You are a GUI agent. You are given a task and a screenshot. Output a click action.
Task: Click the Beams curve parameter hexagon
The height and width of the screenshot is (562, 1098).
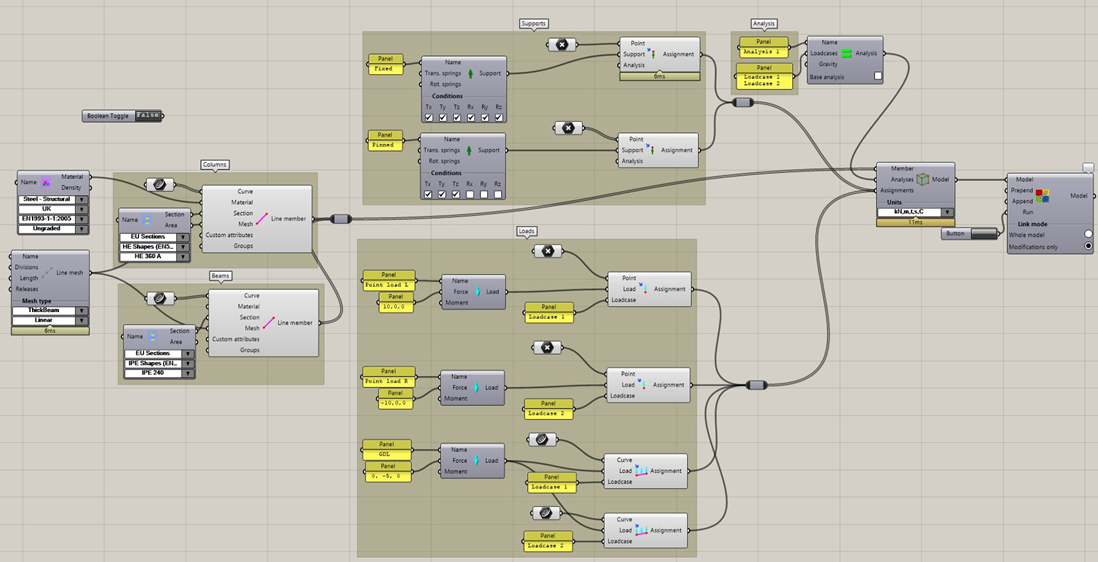(156, 298)
